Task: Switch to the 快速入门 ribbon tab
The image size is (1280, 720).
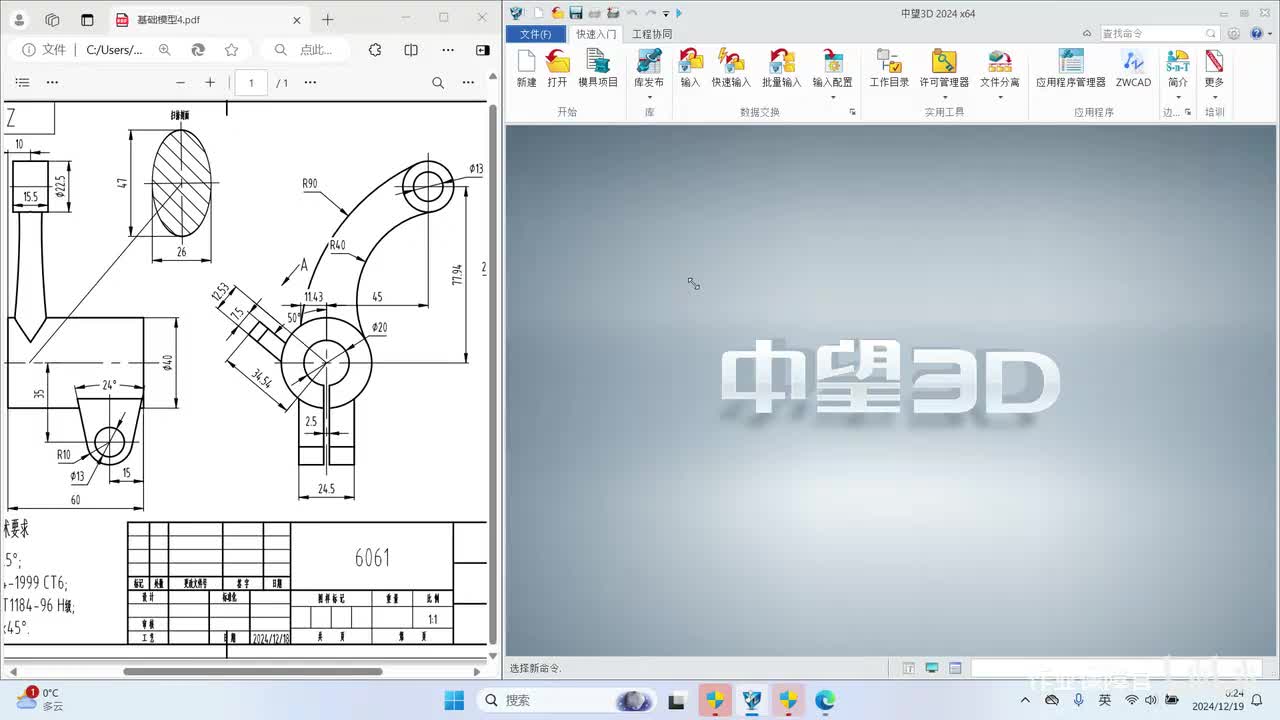Action: pos(596,34)
